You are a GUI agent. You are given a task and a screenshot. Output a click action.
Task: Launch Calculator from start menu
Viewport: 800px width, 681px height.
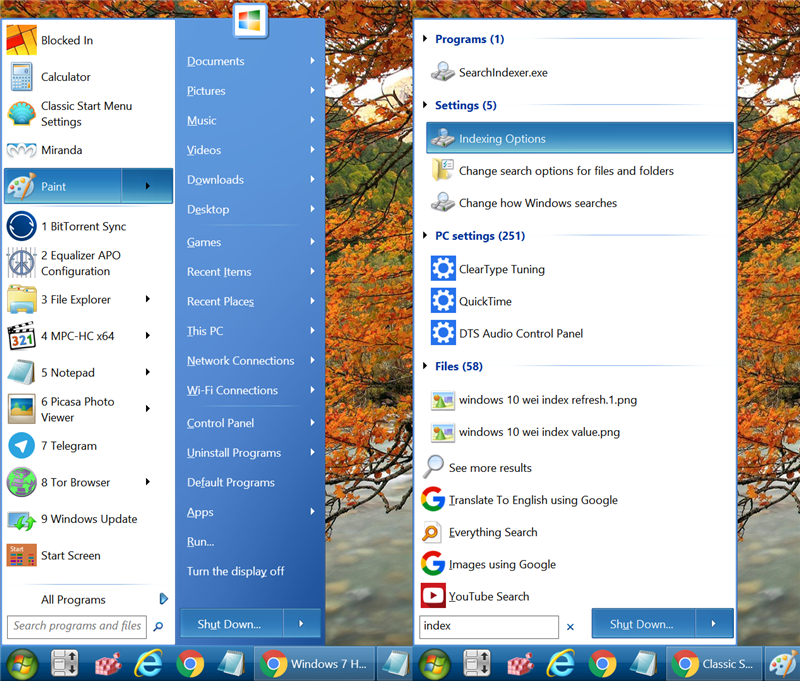click(21, 77)
